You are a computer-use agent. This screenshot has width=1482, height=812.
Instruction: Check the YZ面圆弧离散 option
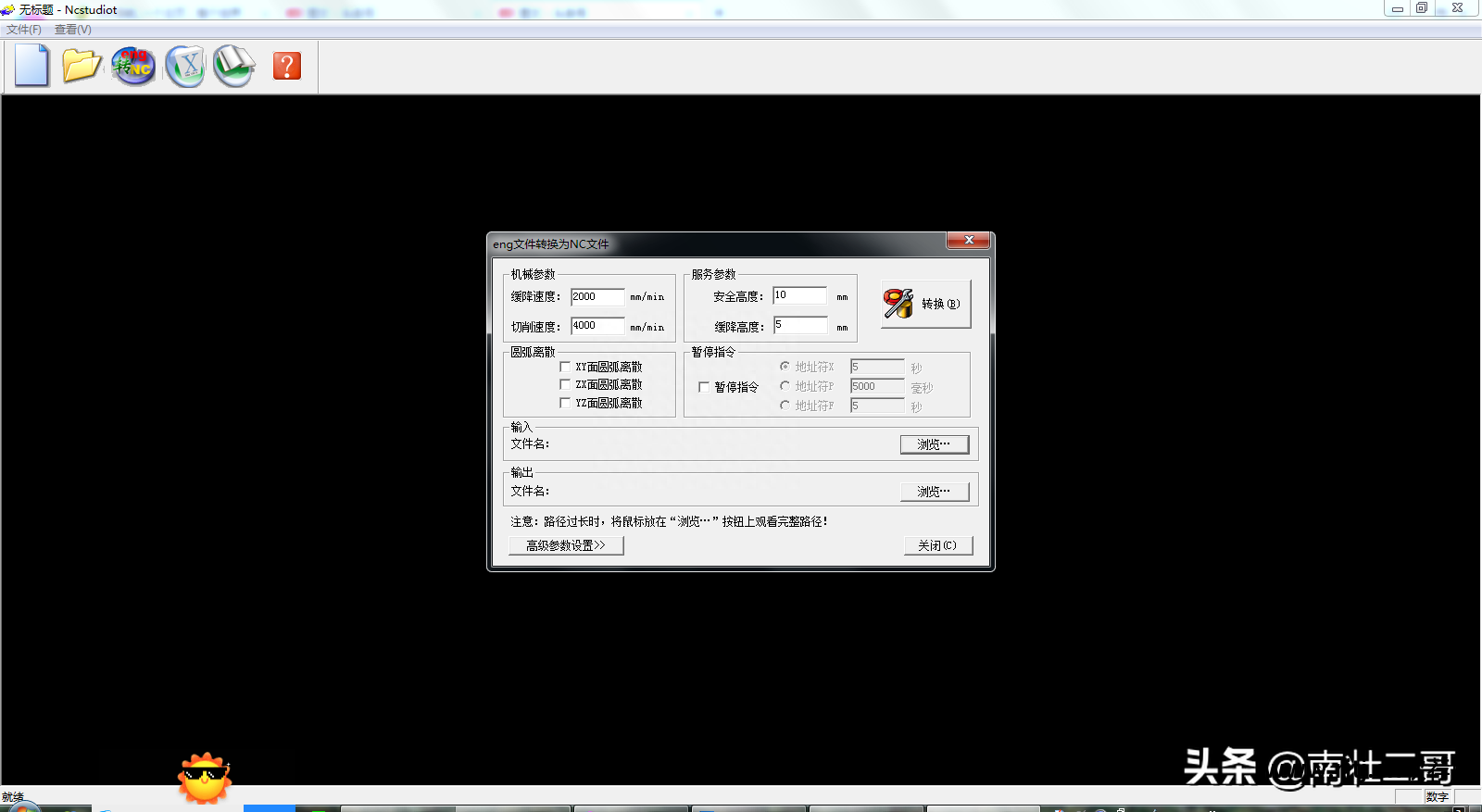(565, 403)
